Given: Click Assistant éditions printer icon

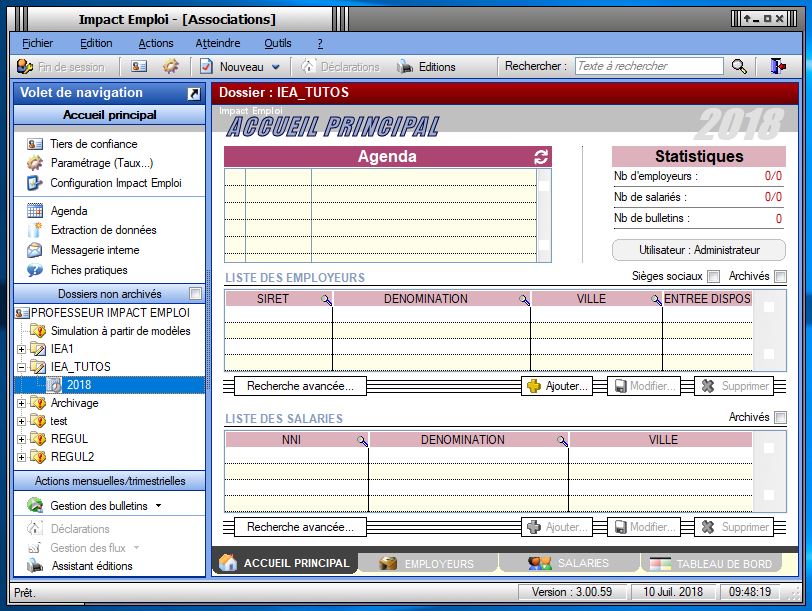Looking at the screenshot, I should tap(35, 565).
